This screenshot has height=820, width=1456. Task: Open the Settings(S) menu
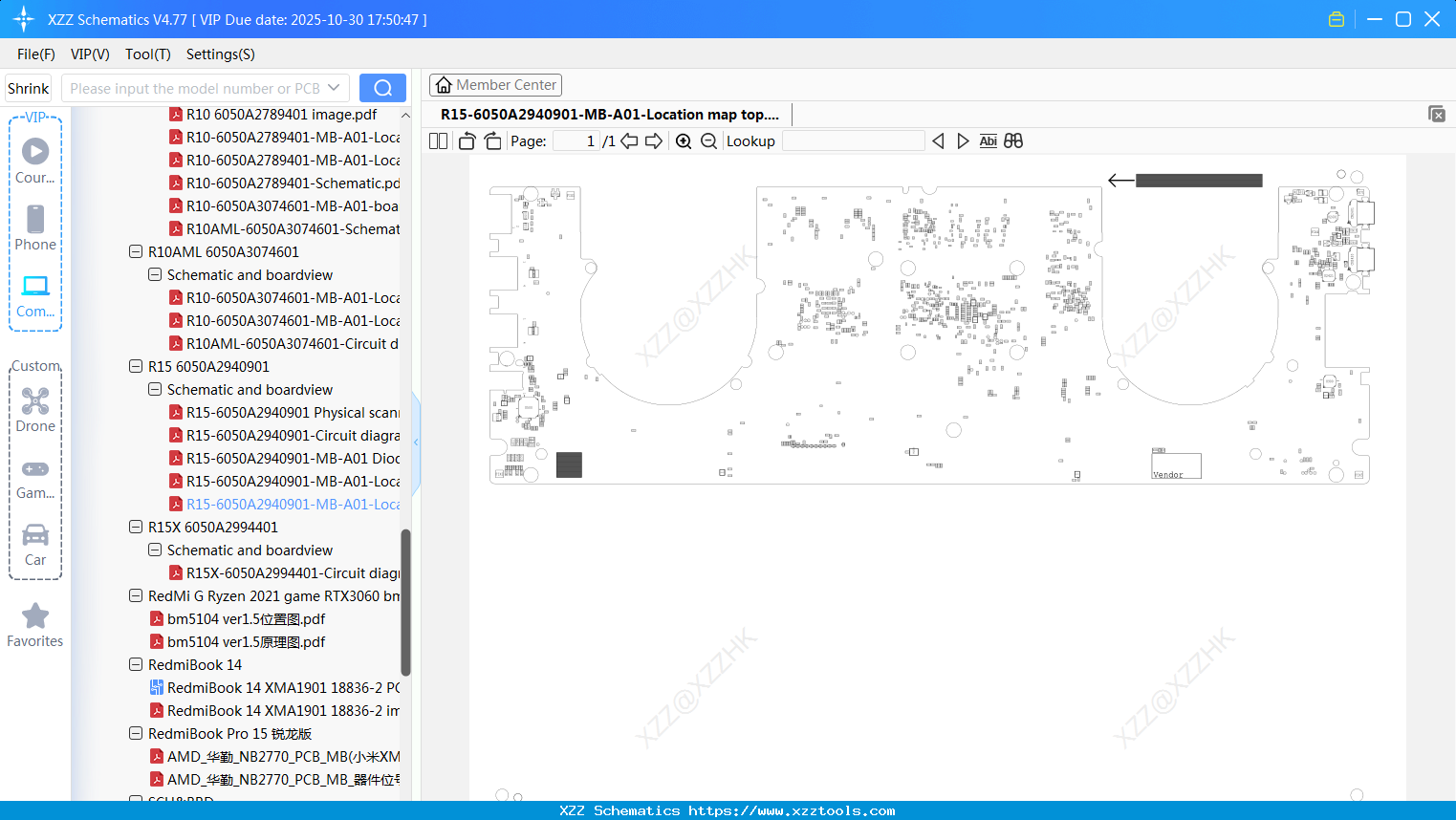click(x=221, y=54)
